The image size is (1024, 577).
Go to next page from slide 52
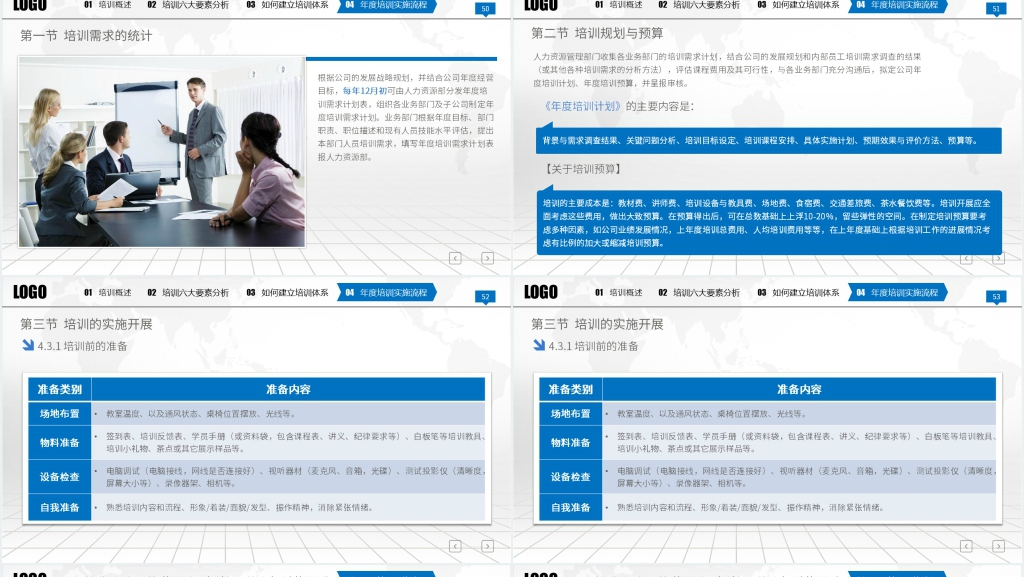coord(487,546)
